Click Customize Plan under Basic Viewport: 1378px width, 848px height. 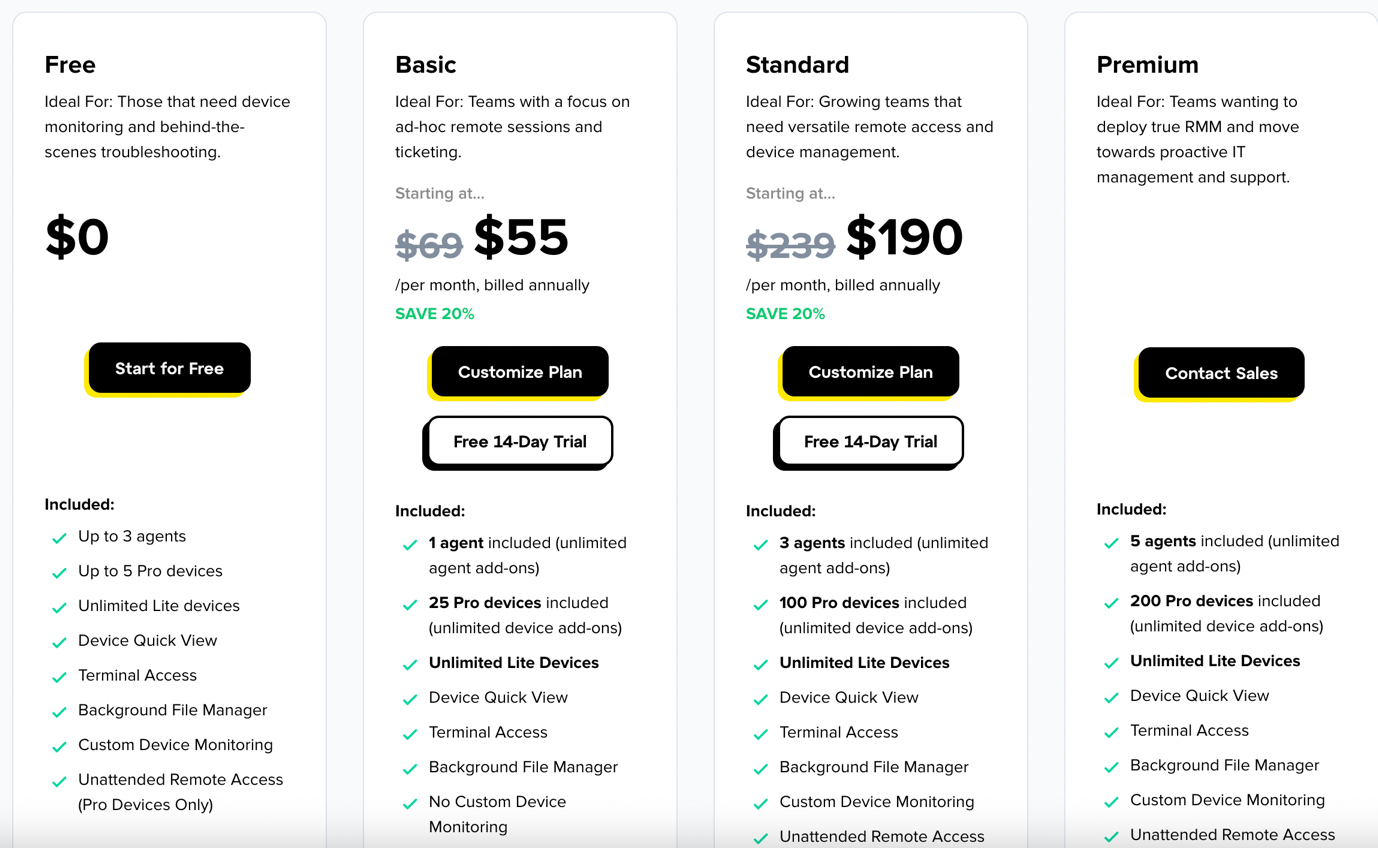pos(518,372)
